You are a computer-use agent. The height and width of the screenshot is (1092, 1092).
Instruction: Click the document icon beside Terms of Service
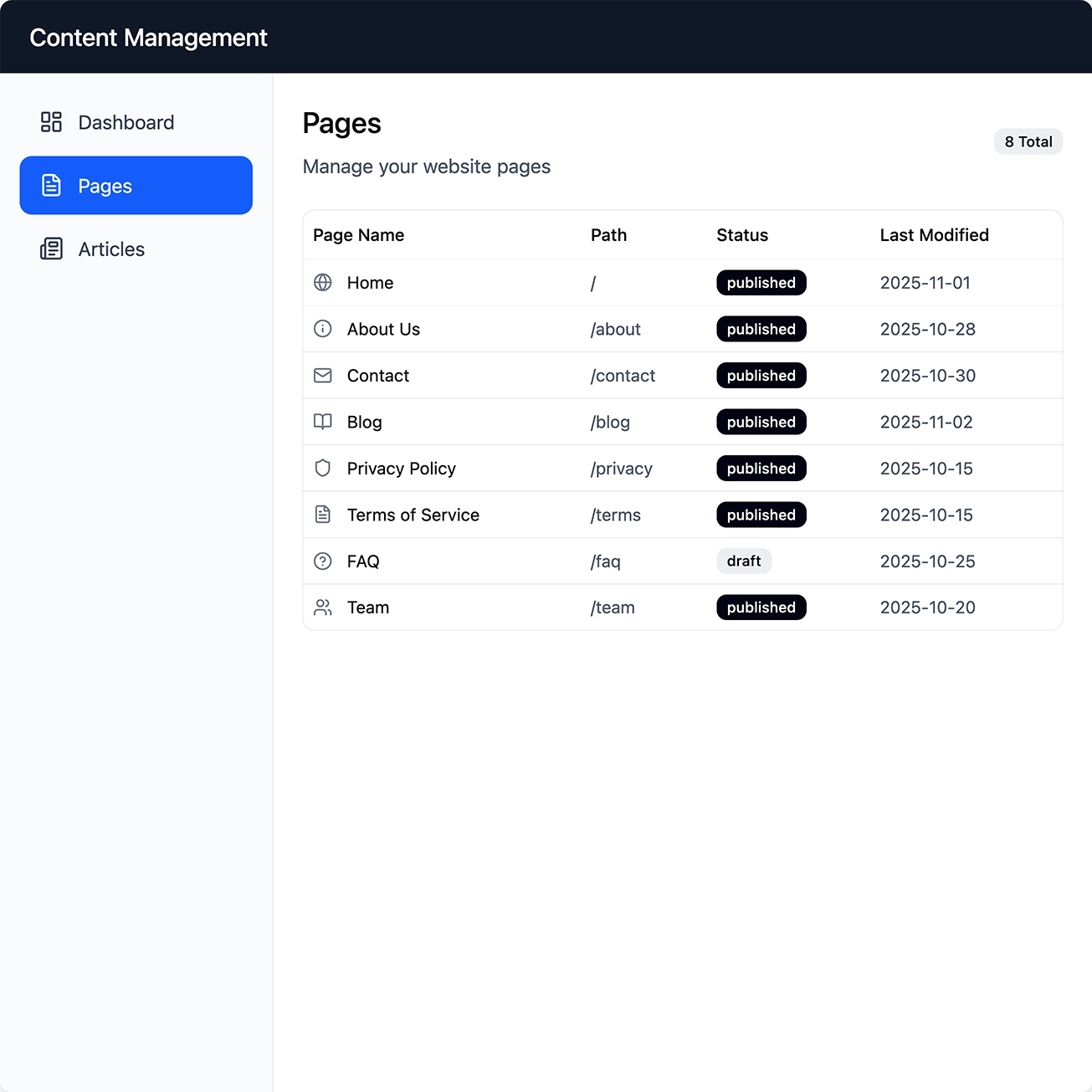pos(322,515)
